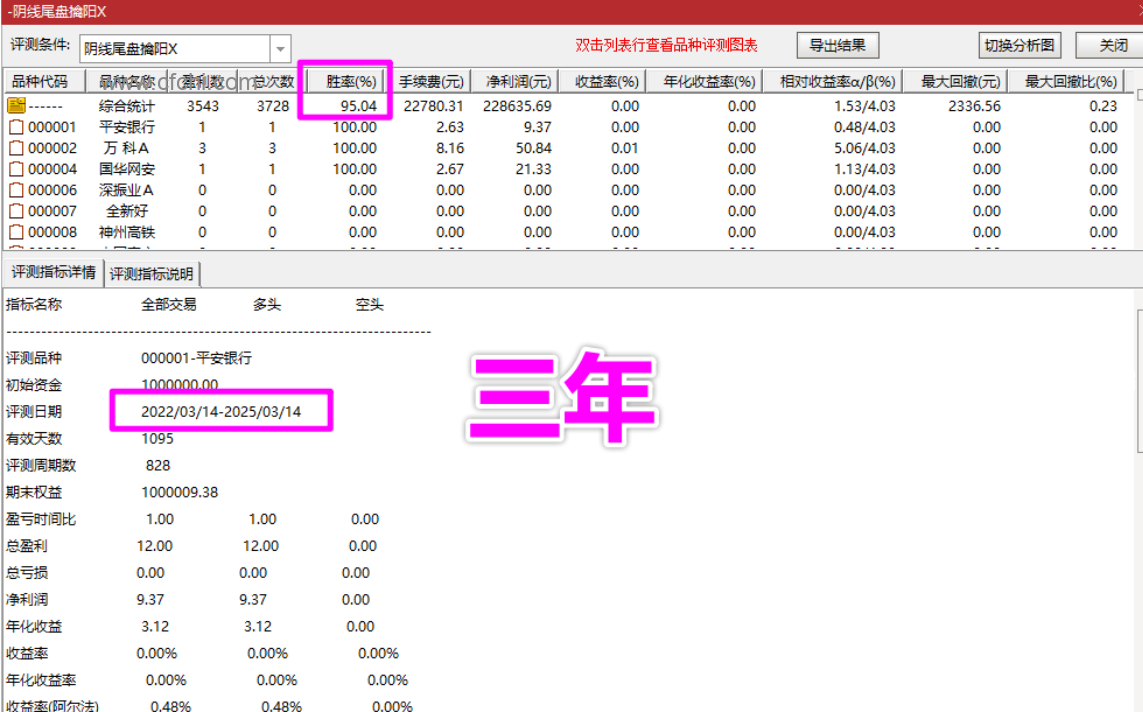Click the 95.04 win rate value
Image resolution: width=1143 pixels, height=712 pixels.
(x=359, y=106)
